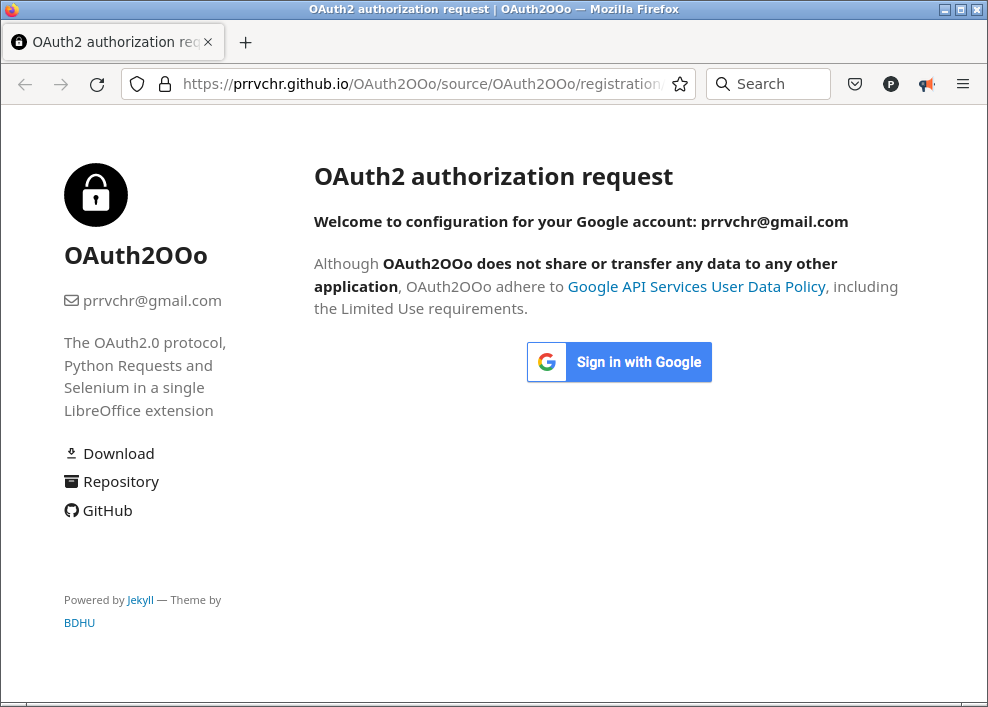988x707 pixels.
Task: Bookmark this page with the star icon
Action: point(680,84)
